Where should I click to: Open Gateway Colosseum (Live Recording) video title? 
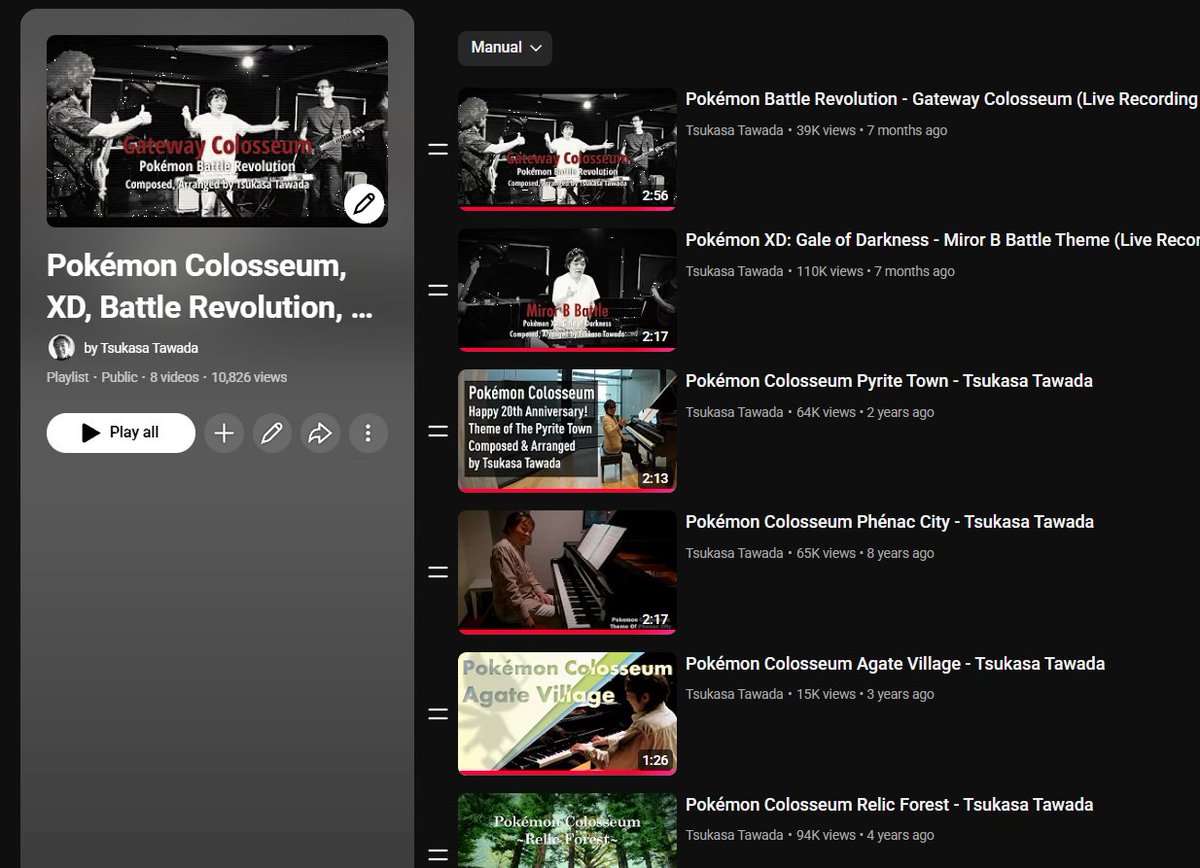coord(941,99)
